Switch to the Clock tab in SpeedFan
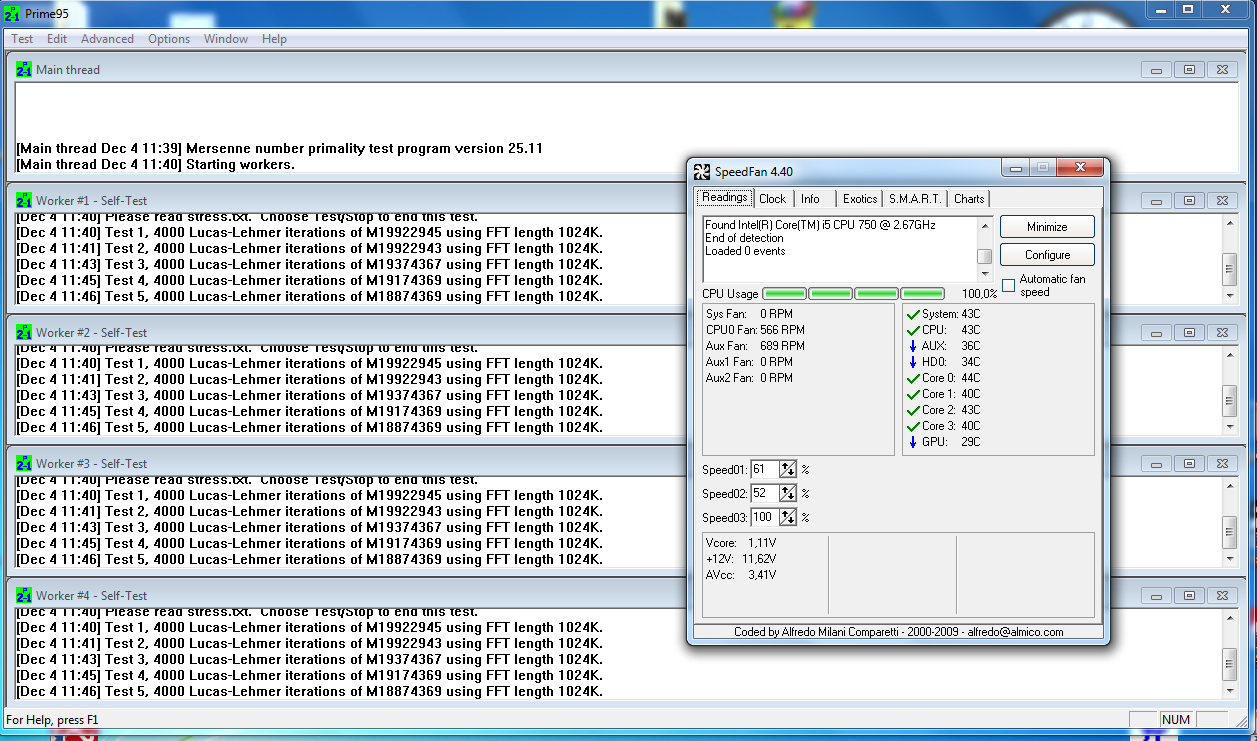This screenshot has width=1257, height=741. (x=773, y=199)
